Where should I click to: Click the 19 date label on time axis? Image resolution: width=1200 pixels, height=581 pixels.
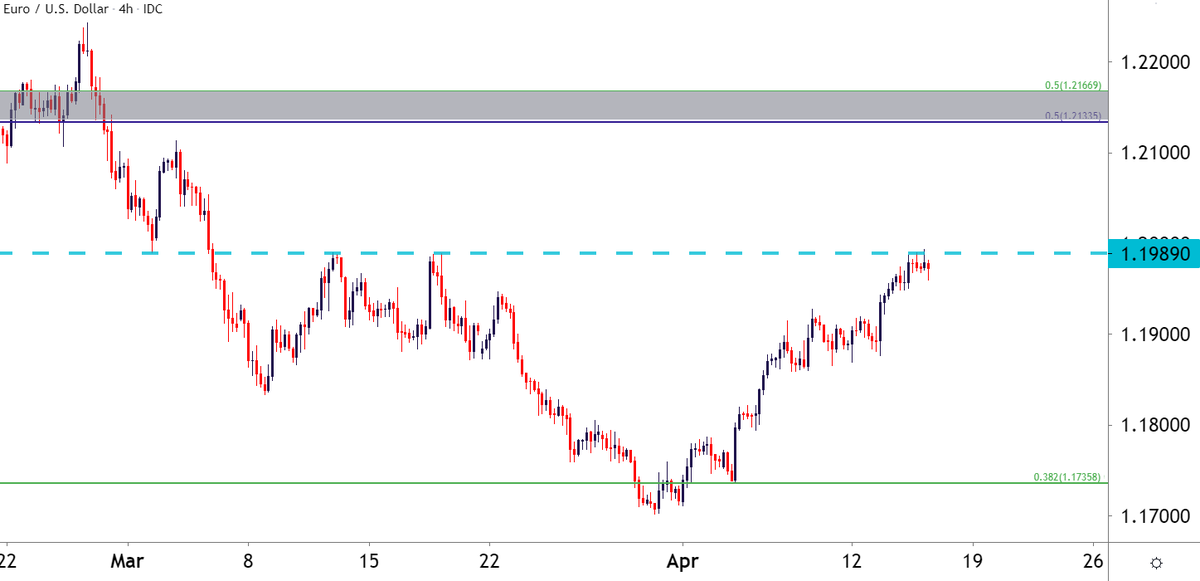[973, 560]
